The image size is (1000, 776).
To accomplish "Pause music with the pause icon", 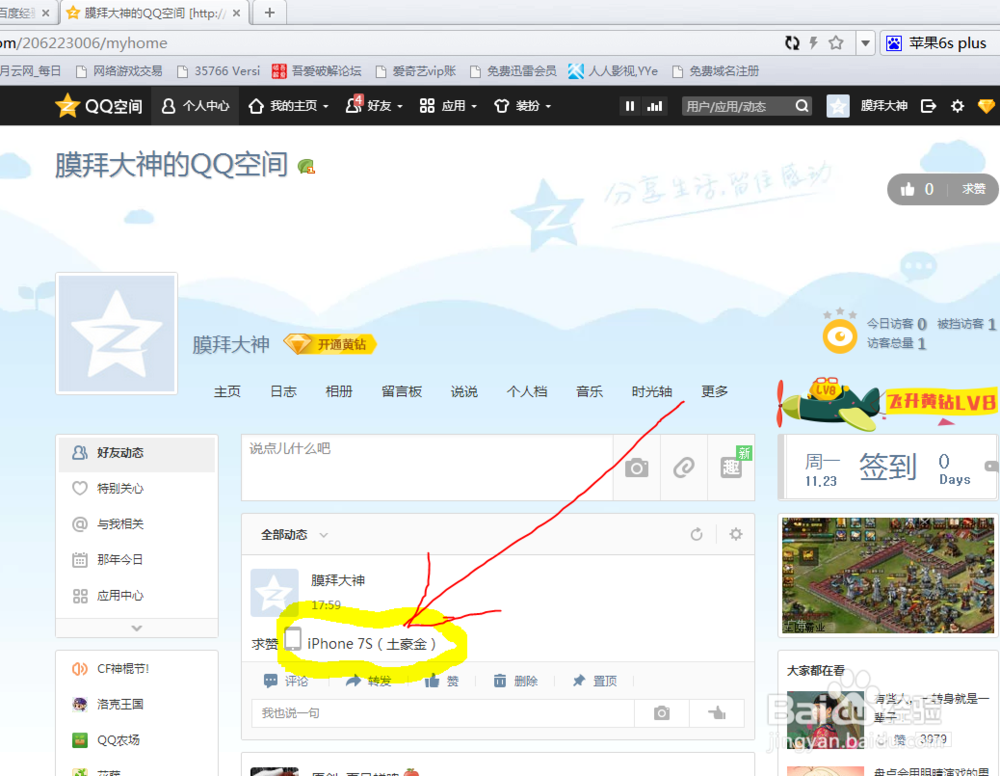I will [x=629, y=106].
